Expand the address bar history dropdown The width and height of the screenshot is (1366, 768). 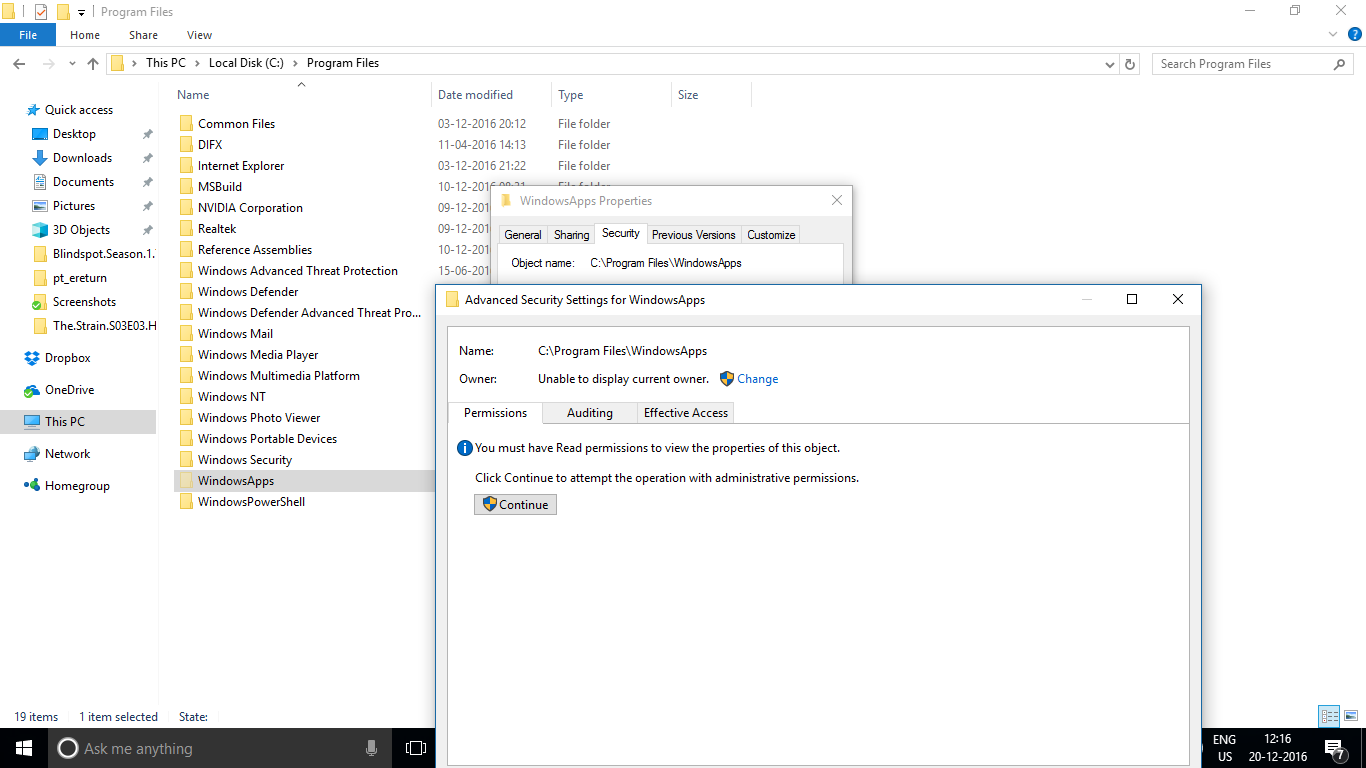(x=1110, y=64)
